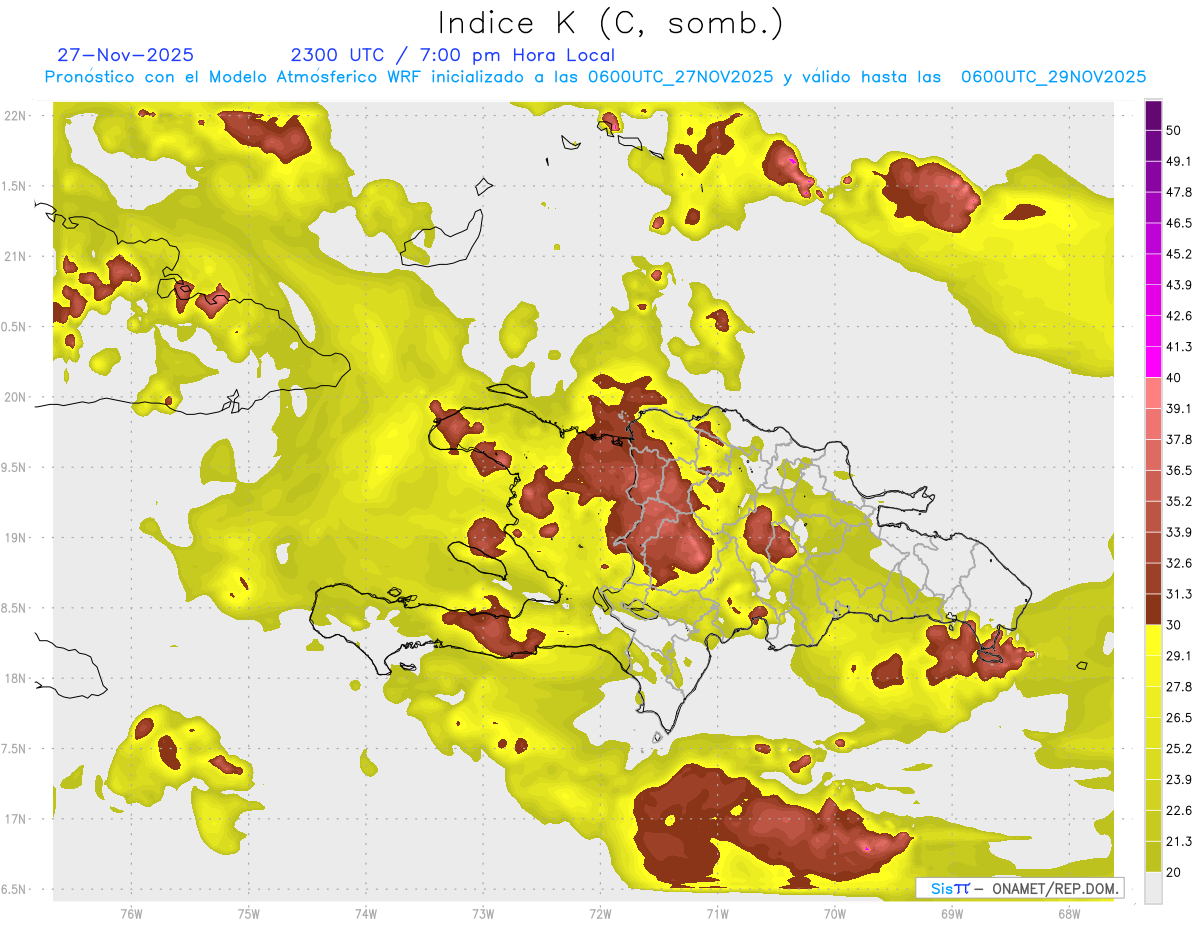Click colorbar label '37.8'
Screen dimensions: 1200x927
coord(1179,439)
